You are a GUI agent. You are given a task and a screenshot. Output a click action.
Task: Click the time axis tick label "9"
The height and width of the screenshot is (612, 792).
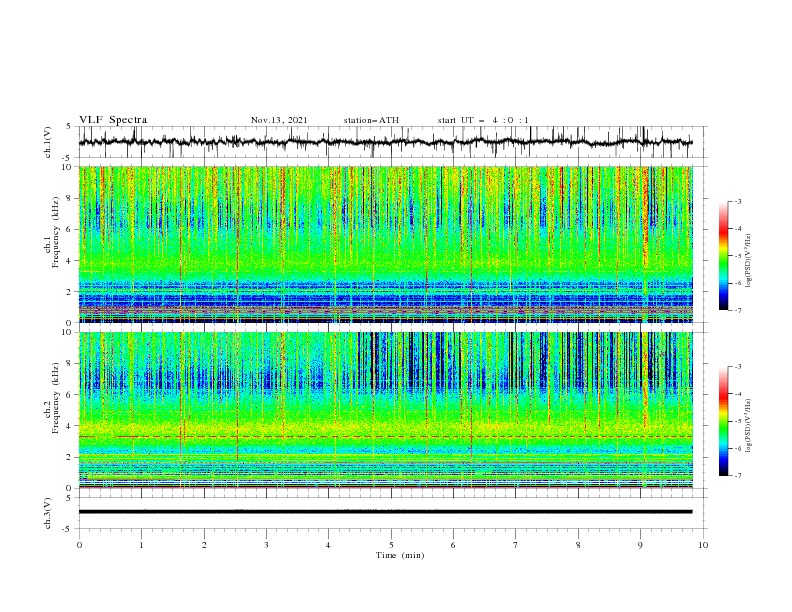coord(640,545)
